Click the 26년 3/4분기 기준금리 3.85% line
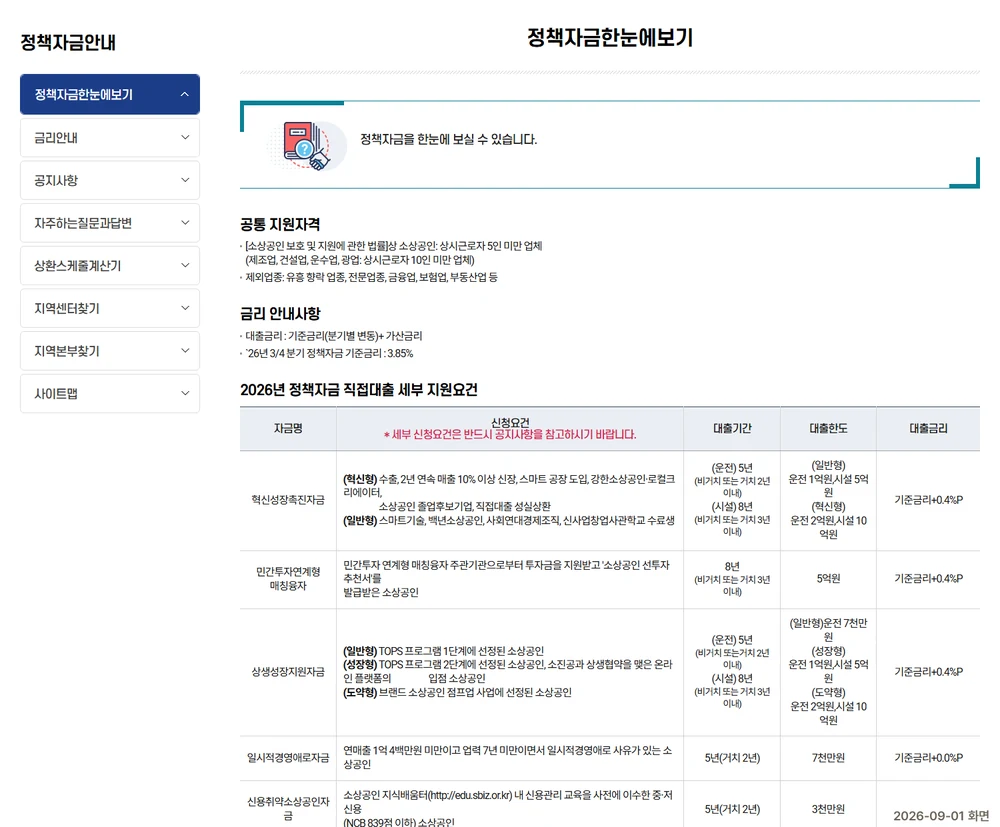Viewport: 1000px width, 827px height. tap(329, 354)
